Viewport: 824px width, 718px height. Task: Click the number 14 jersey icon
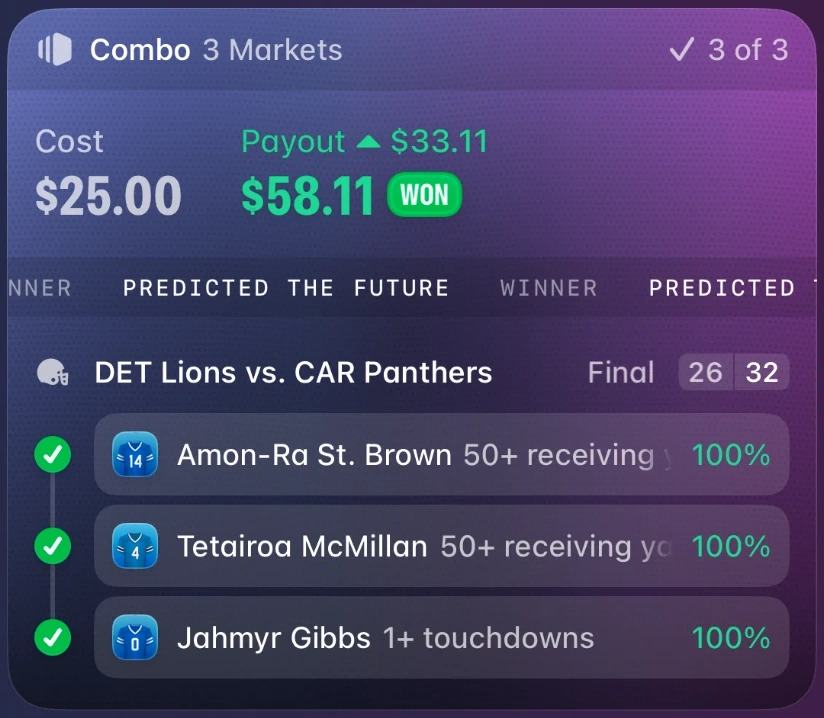point(135,454)
